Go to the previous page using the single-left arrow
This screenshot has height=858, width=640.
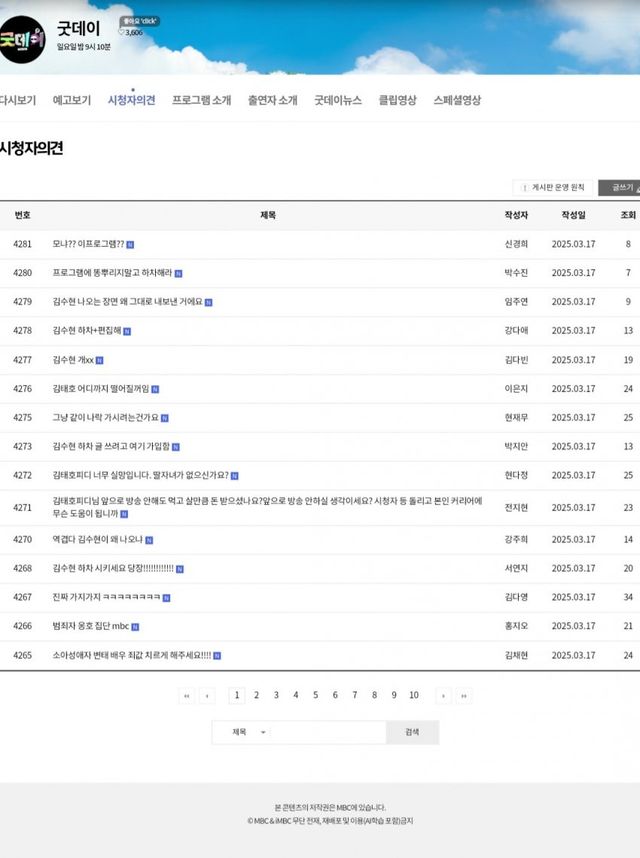pos(207,695)
